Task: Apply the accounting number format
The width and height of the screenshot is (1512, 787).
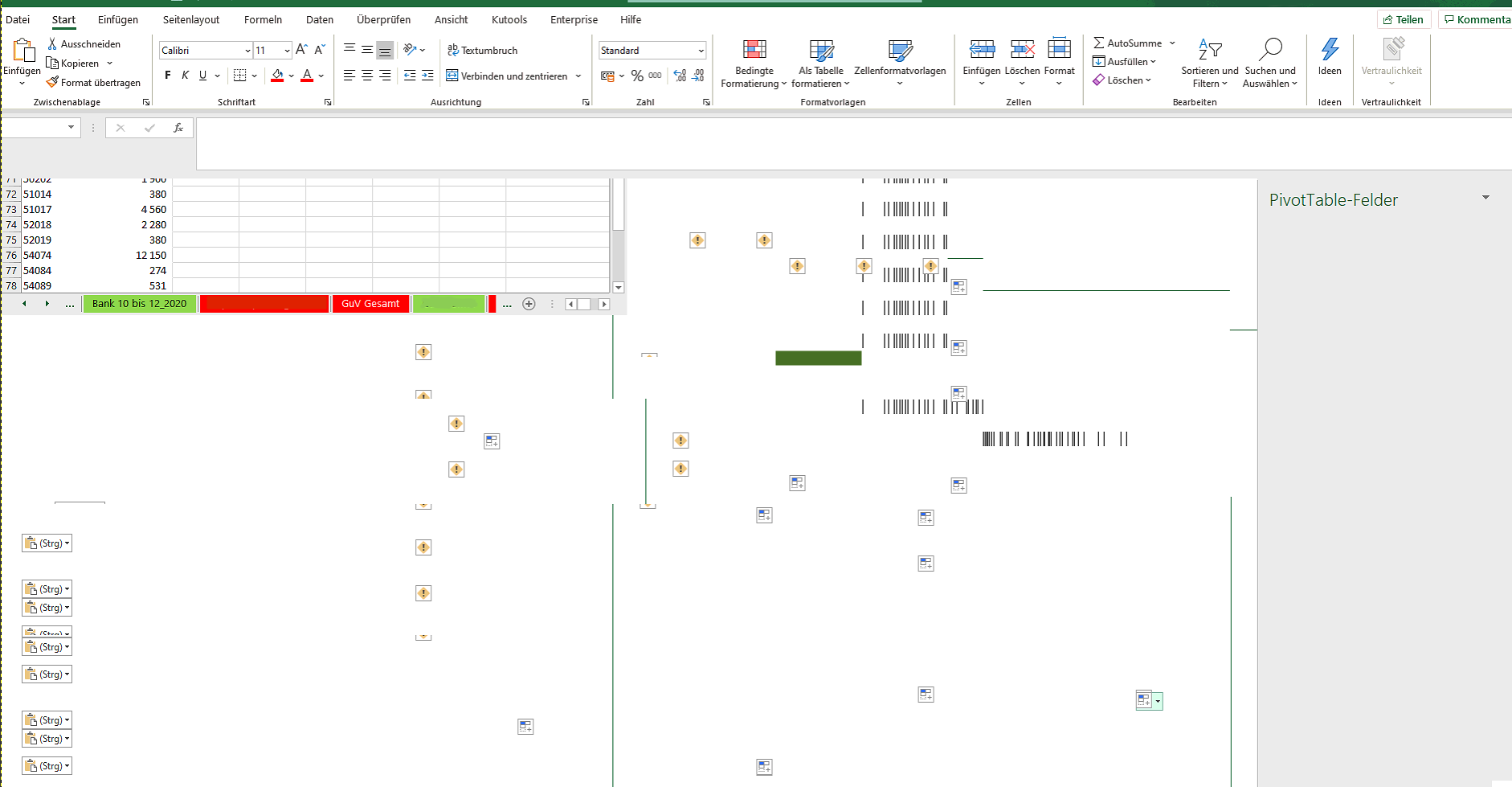Action: 607,76
